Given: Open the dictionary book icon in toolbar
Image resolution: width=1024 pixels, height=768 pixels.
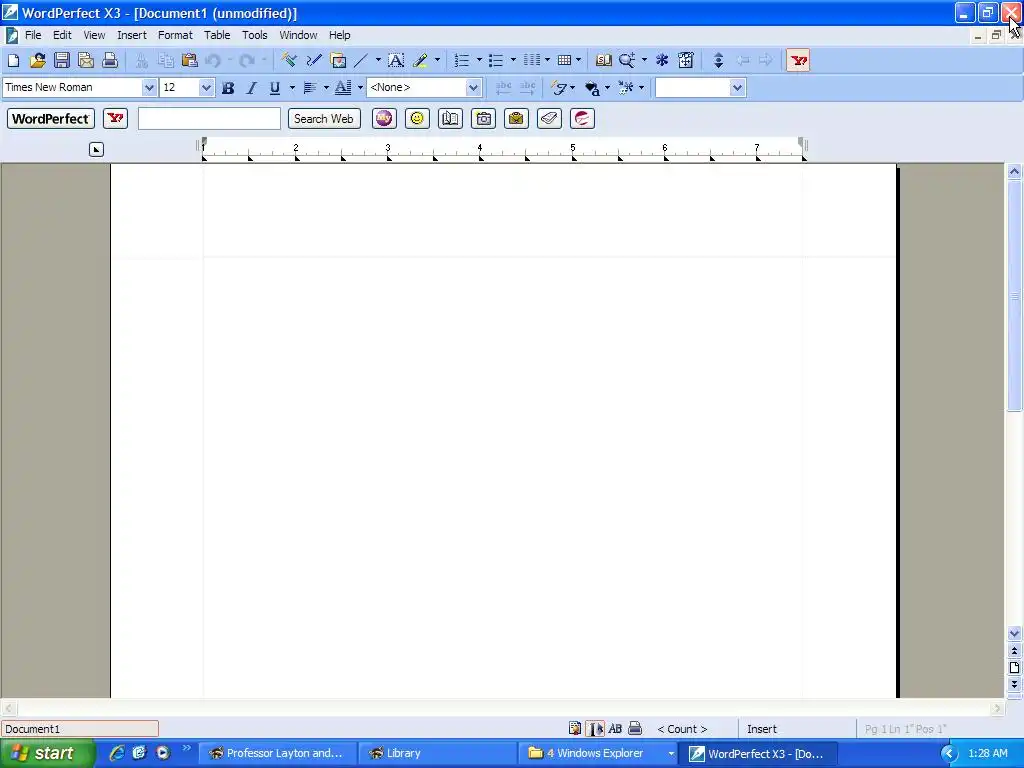Looking at the screenshot, I should pyautogui.click(x=603, y=61).
